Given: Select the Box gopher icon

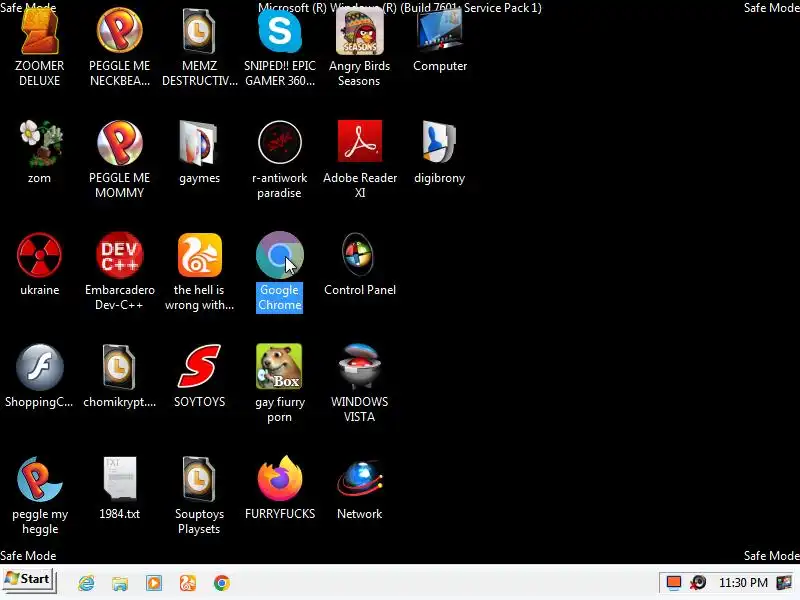Looking at the screenshot, I should (279, 366).
